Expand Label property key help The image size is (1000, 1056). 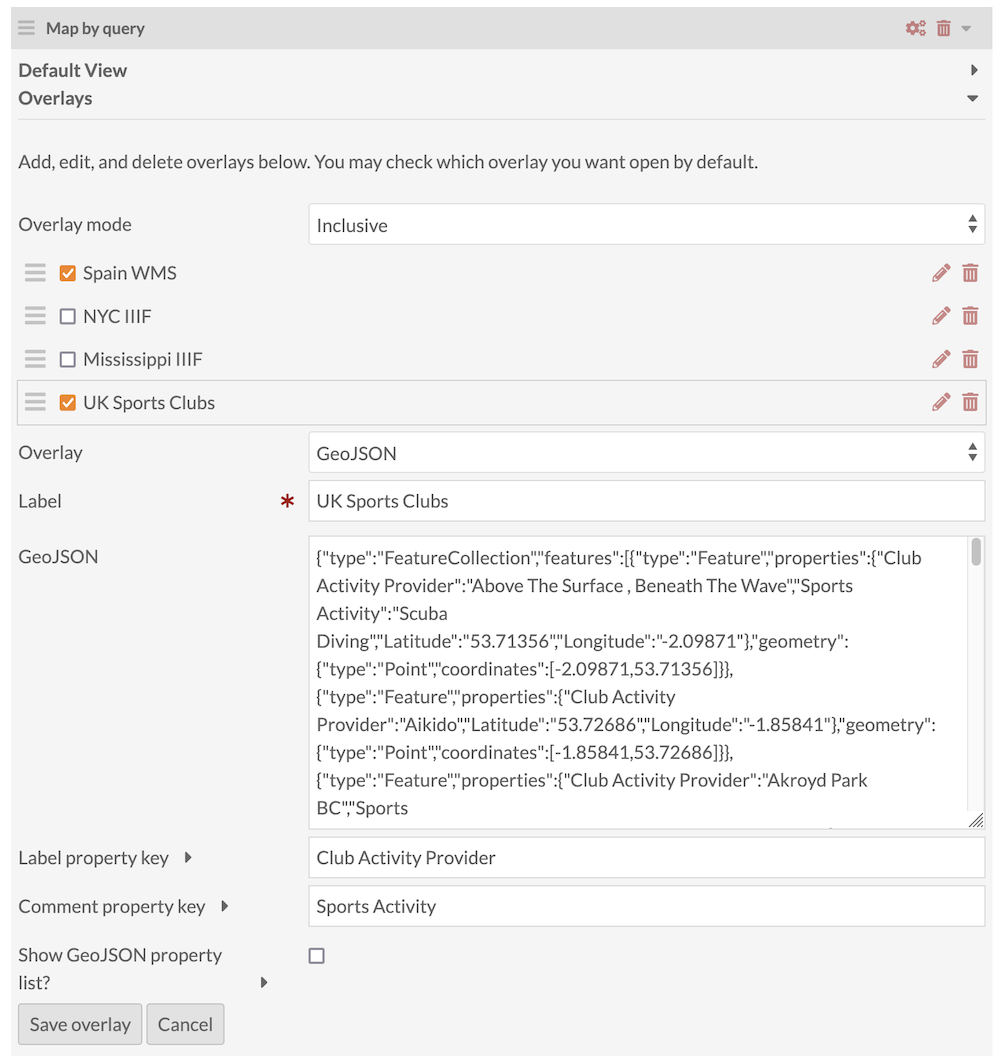tap(188, 857)
